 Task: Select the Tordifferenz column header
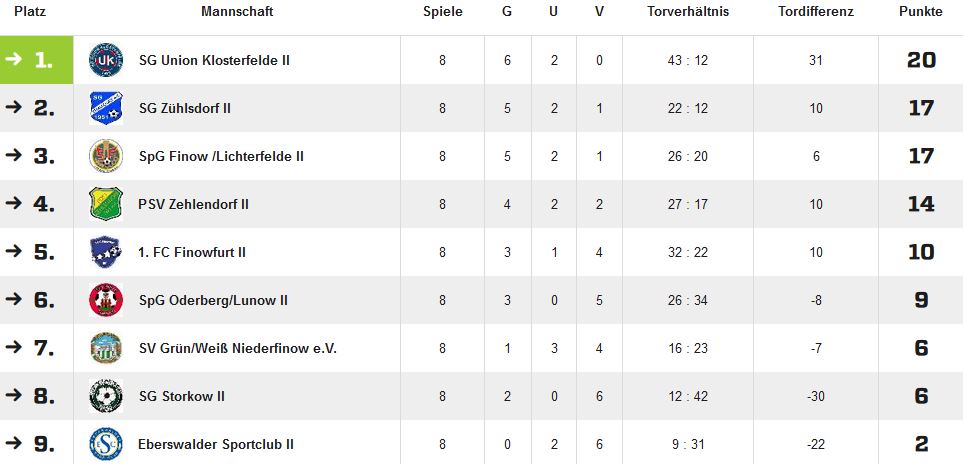pos(816,12)
